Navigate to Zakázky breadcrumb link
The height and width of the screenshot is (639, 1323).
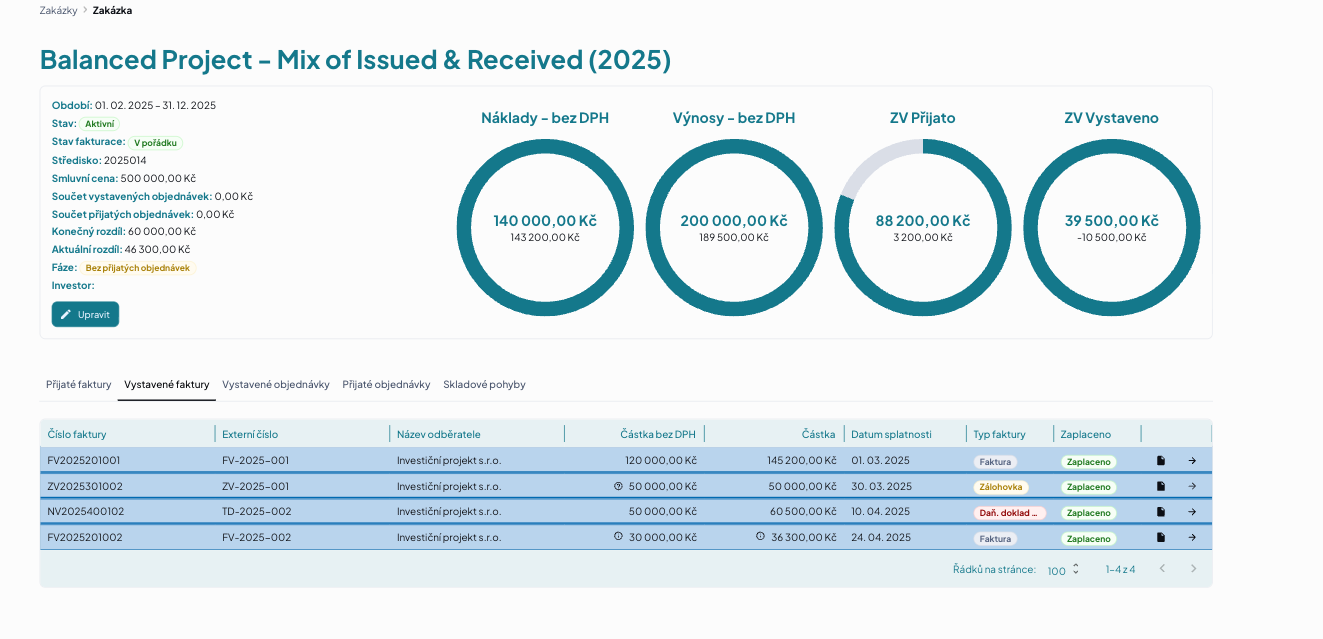58,10
